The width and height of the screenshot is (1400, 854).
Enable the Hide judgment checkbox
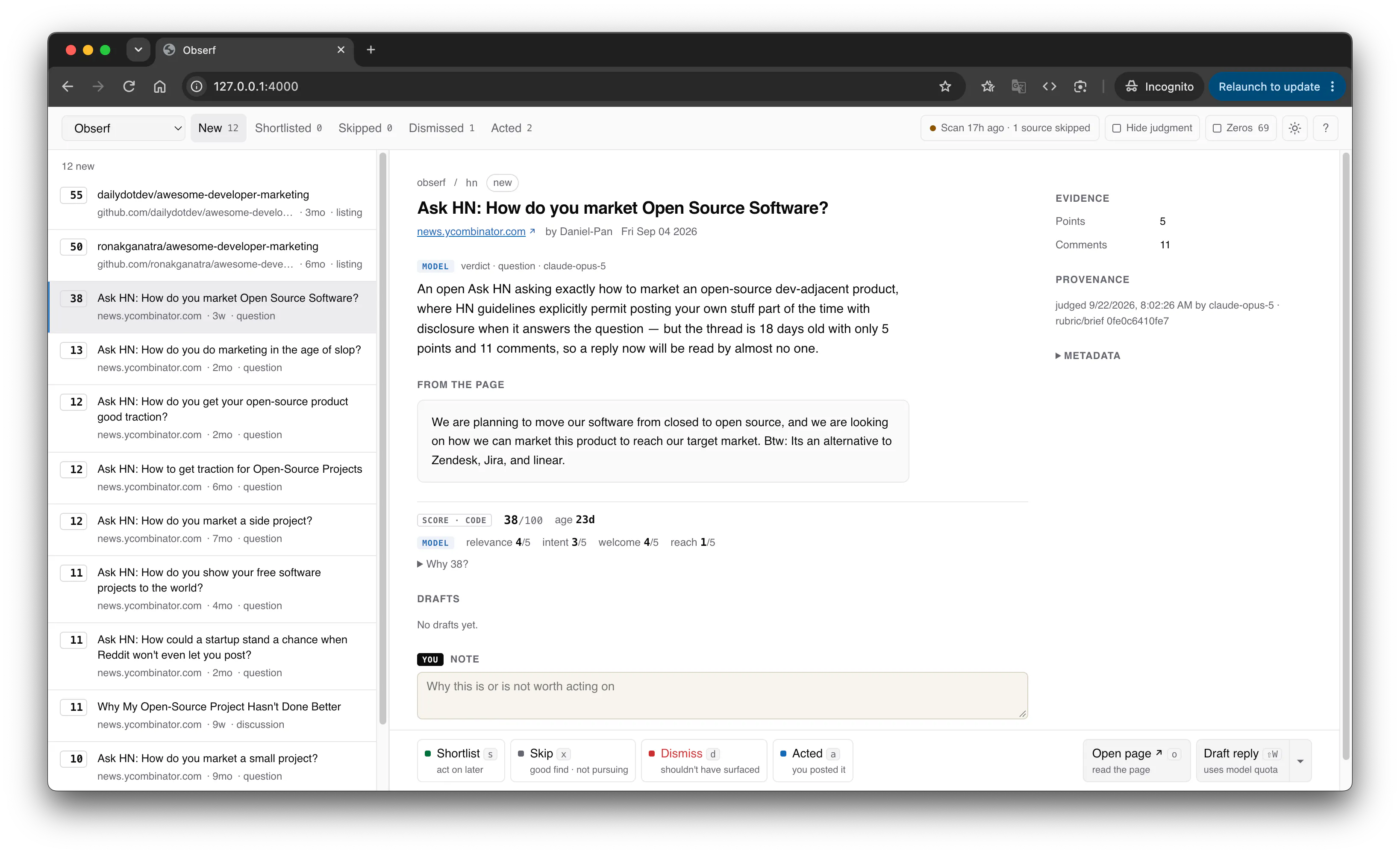coord(1117,128)
